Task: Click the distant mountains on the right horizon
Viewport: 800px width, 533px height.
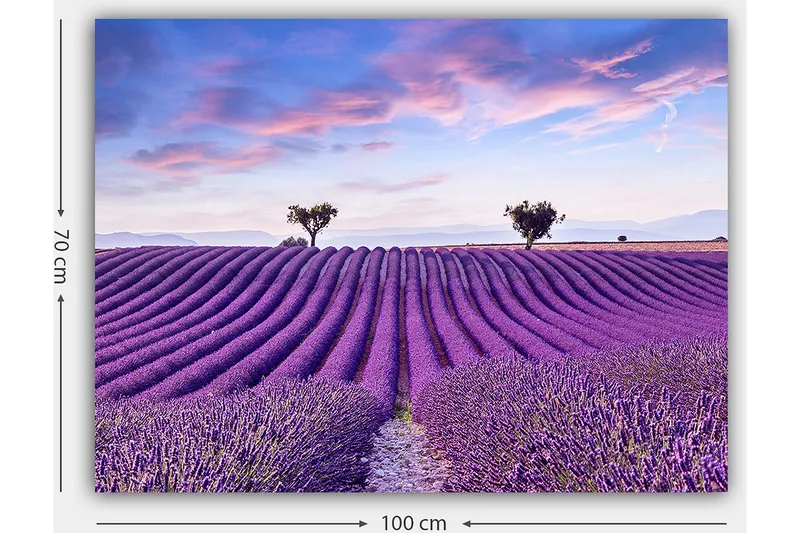Action: tap(680, 225)
